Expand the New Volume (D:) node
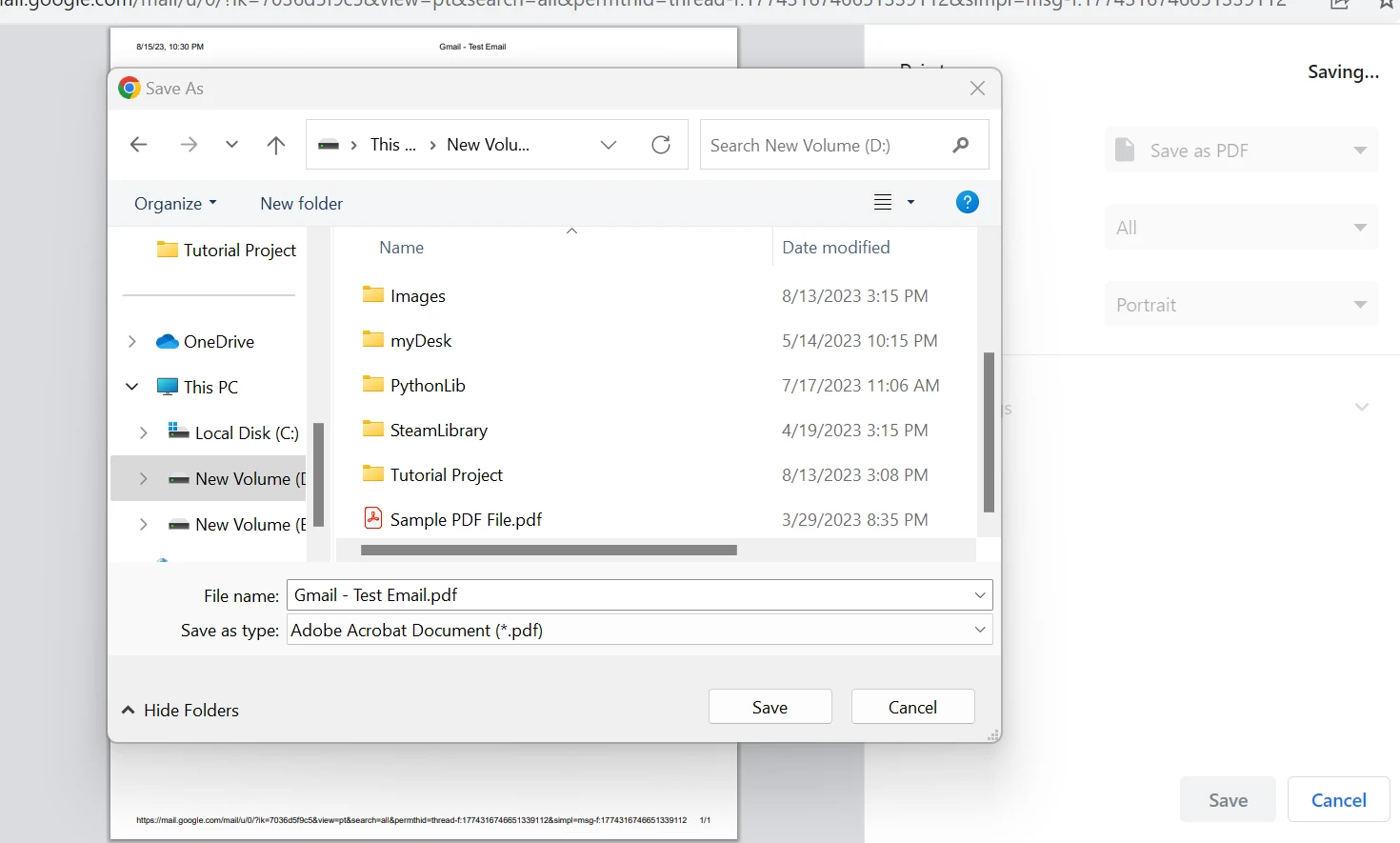Screen dimensions: 1400x843 143,478
